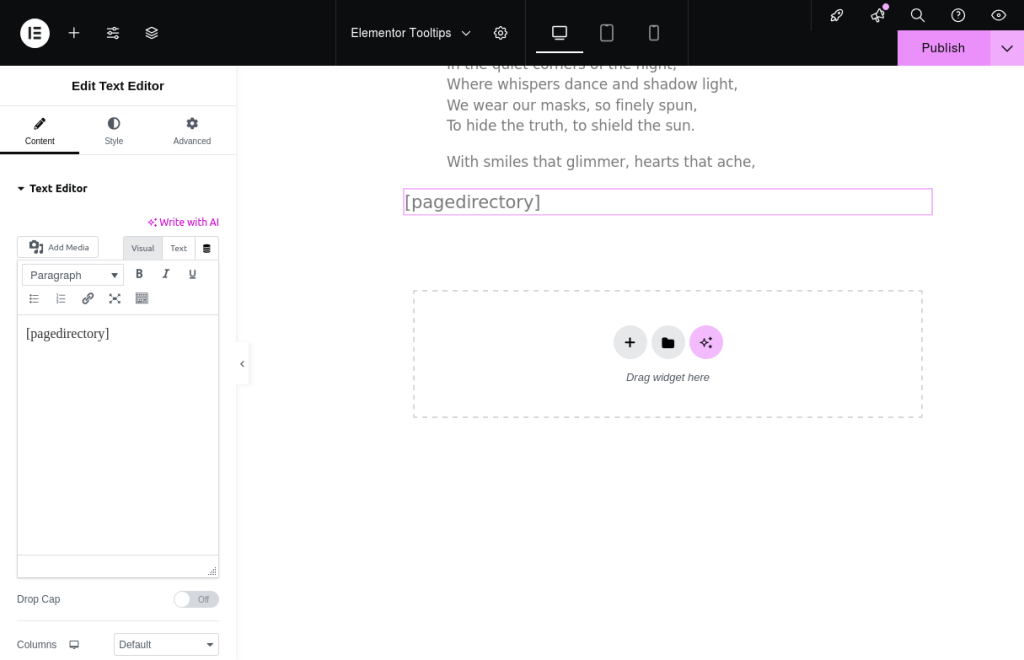This screenshot has width=1024, height=660.
Task: Open the Paragraph format dropdown
Action: tap(73, 275)
